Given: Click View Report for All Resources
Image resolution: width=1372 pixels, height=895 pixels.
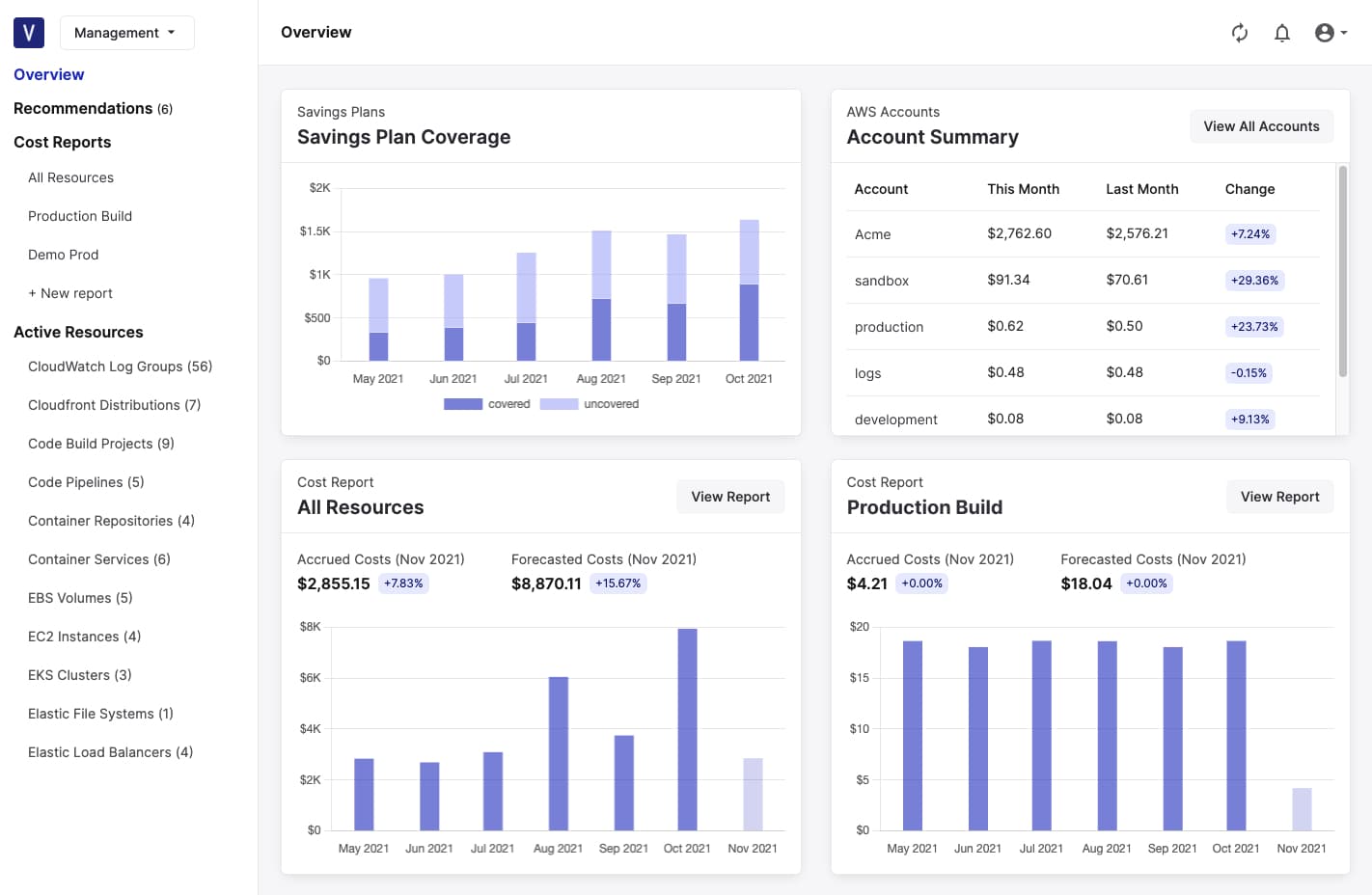Looking at the screenshot, I should click(730, 496).
